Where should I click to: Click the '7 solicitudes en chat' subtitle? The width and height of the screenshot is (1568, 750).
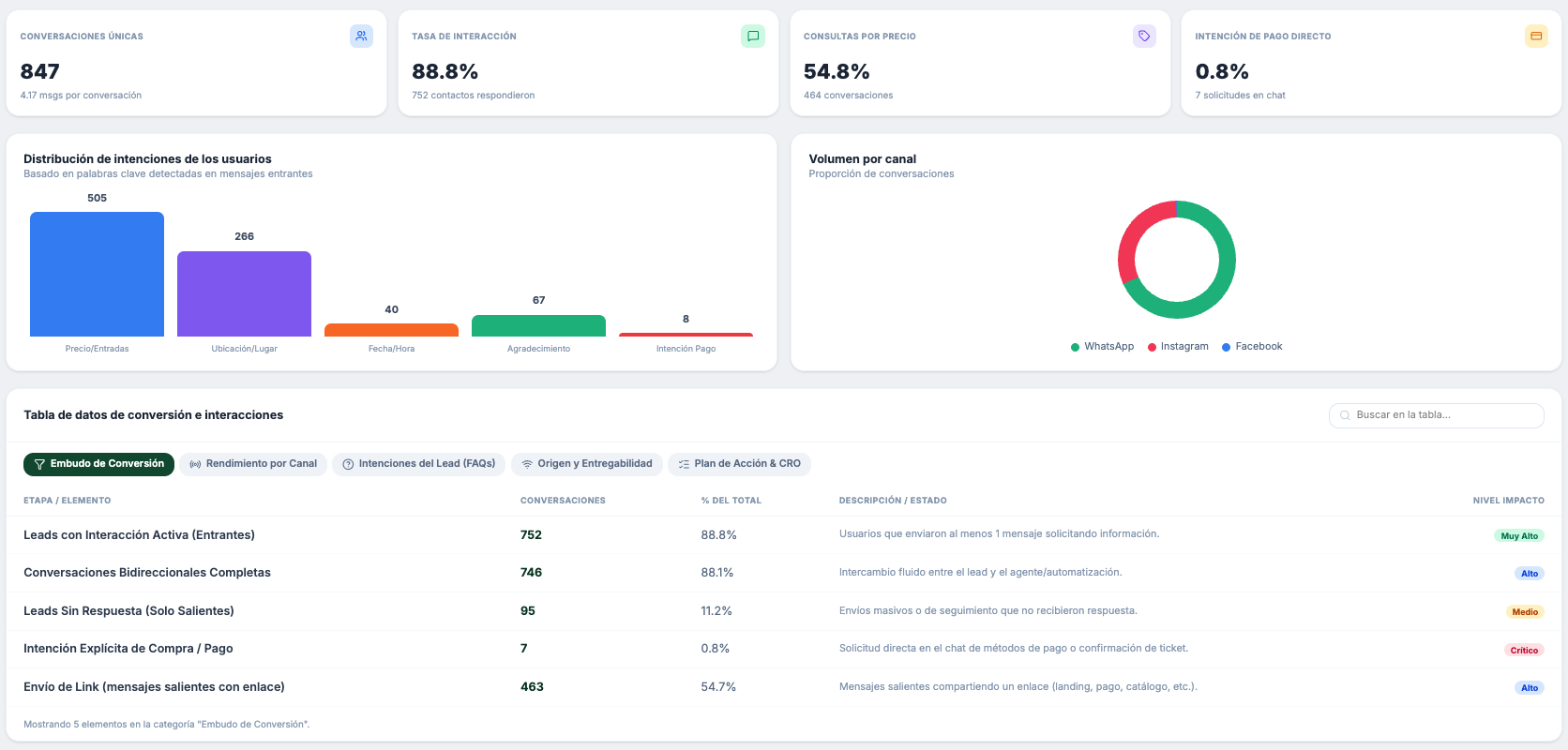[1240, 96]
